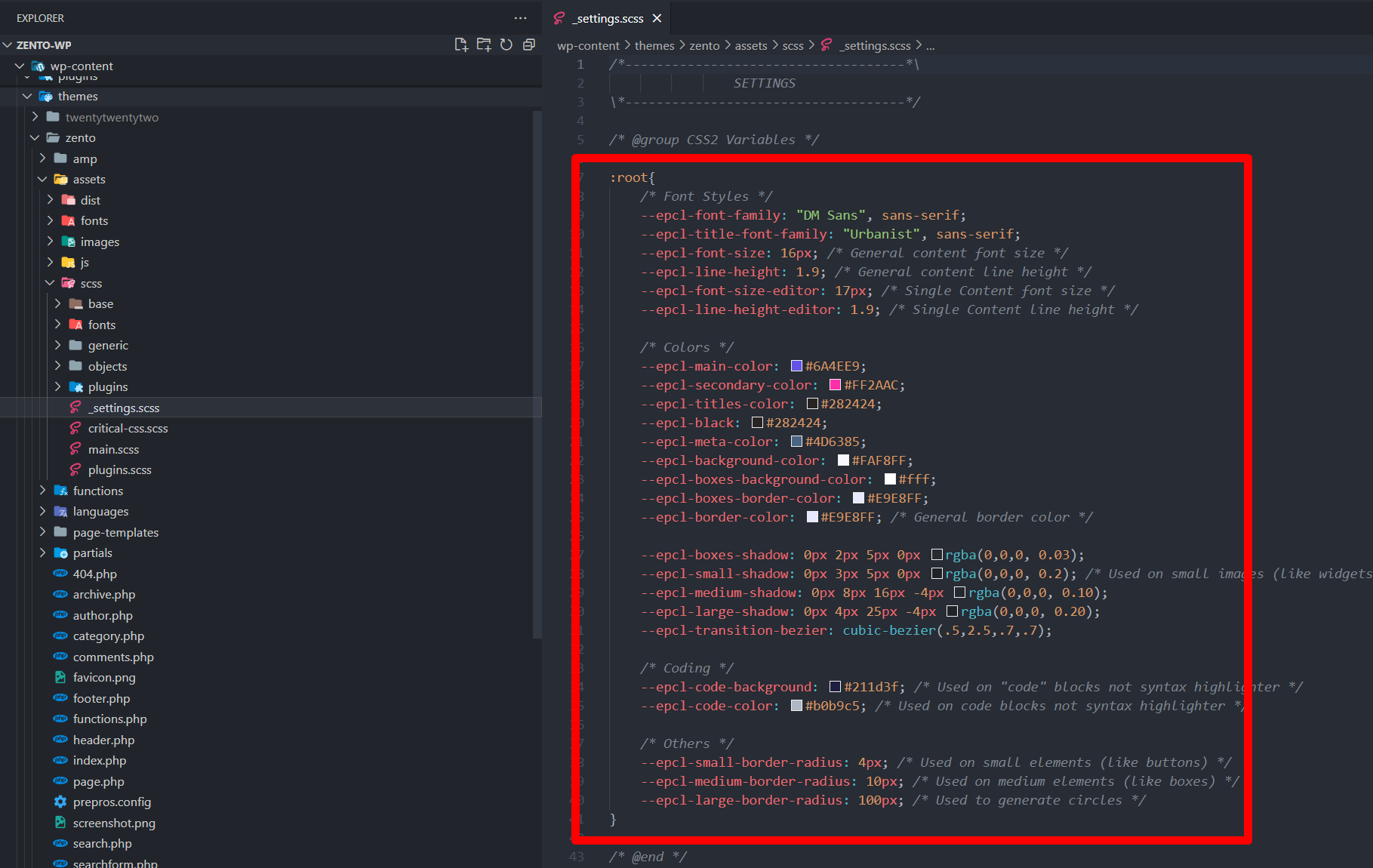Screen dimensions: 1373x868
Task: Expand the objects folder
Action: (57, 366)
